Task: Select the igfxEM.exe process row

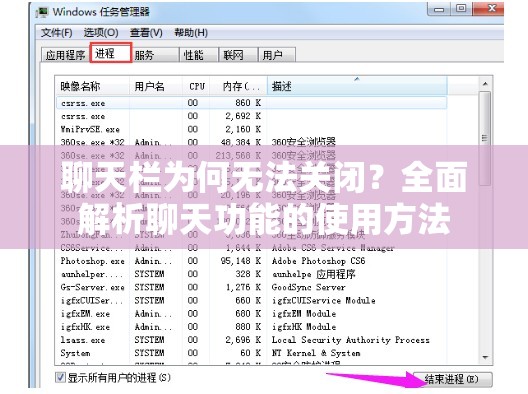Action: coord(252,314)
